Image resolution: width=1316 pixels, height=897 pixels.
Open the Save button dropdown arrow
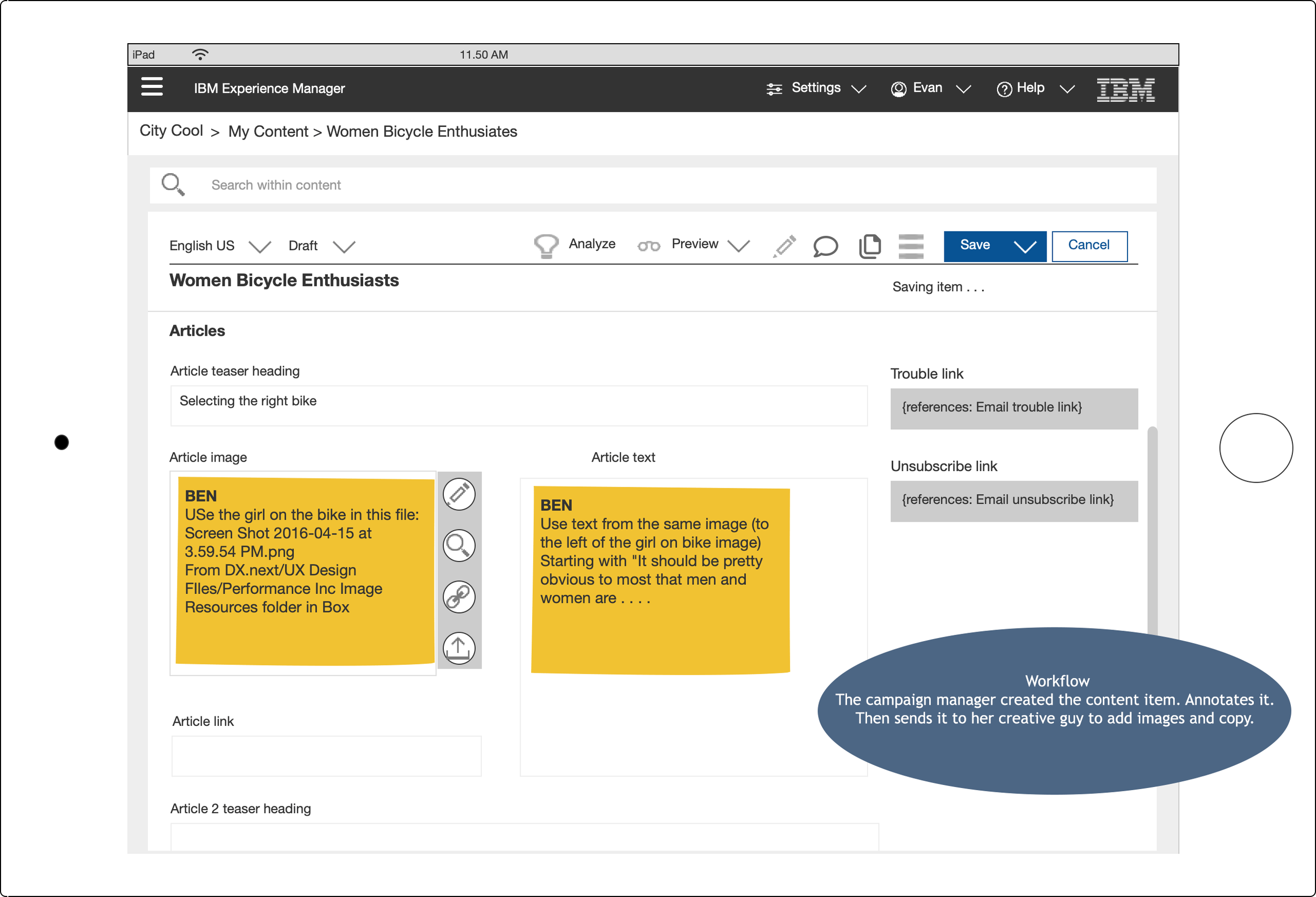point(1025,246)
